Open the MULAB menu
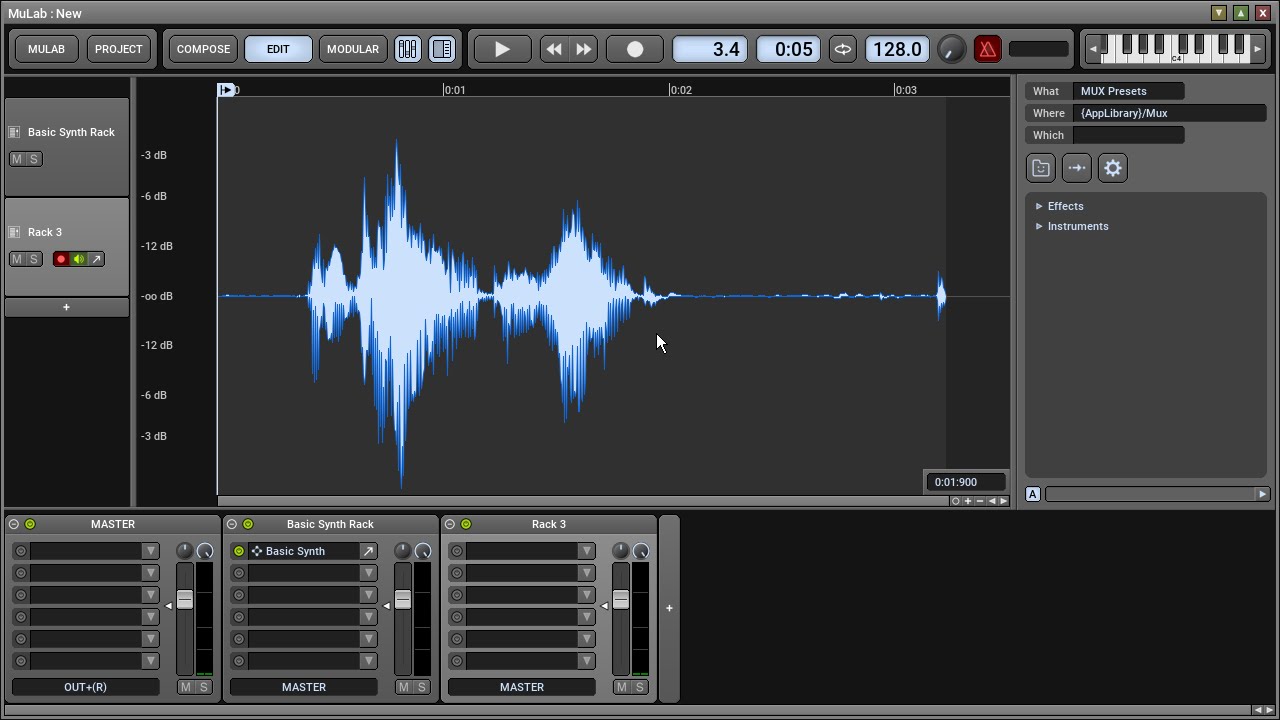Image resolution: width=1280 pixels, height=720 pixels. 46,49
